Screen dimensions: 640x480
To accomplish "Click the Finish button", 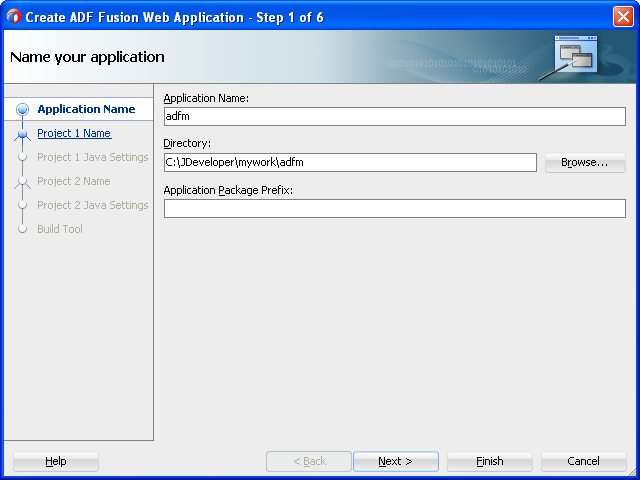I will point(490,461).
